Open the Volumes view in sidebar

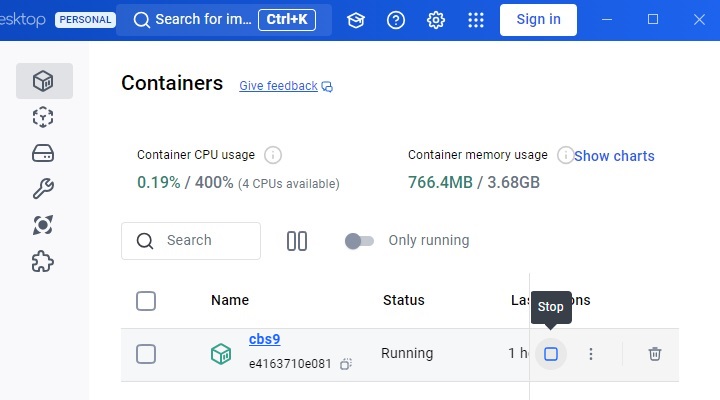pos(43,153)
